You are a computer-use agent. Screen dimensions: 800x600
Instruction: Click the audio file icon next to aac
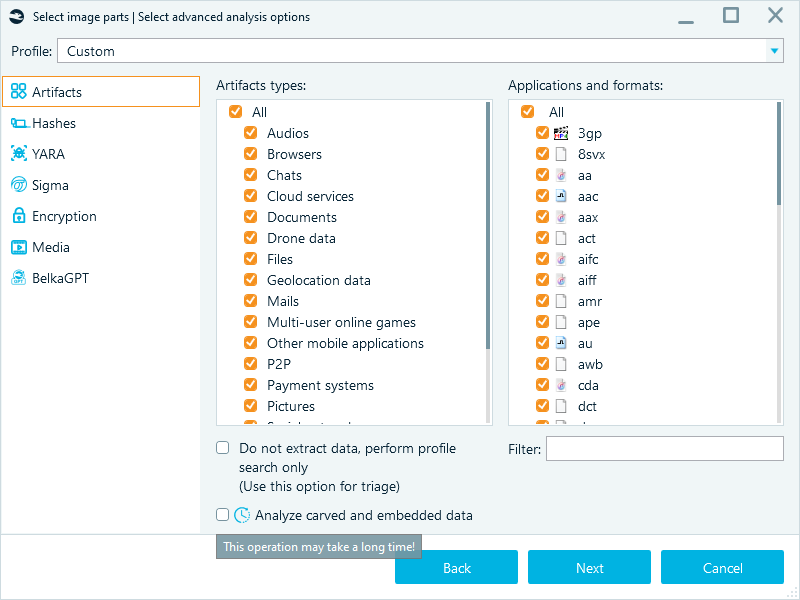[560, 195]
